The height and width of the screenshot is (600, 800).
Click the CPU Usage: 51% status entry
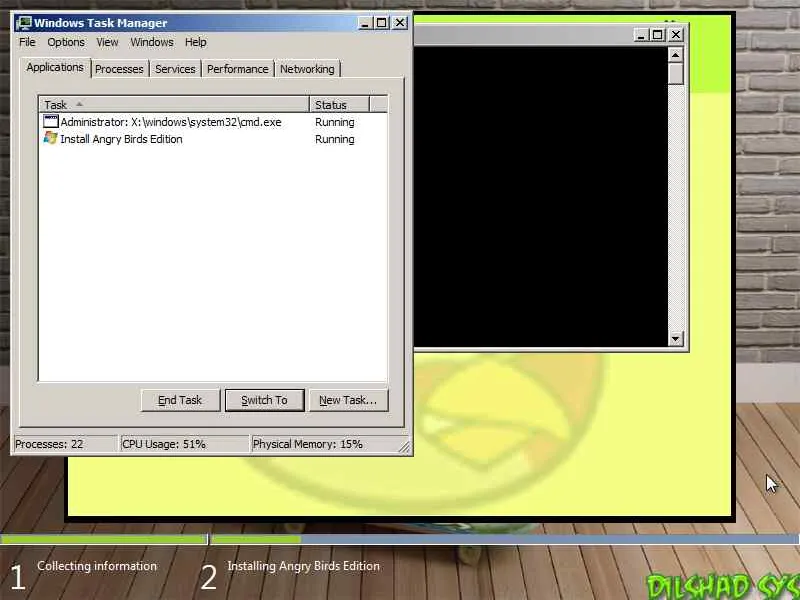184,444
